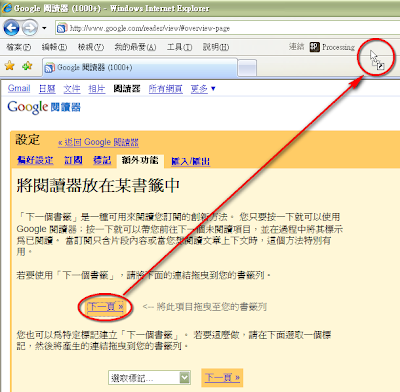Click the browser Forward arrow button
This screenshot has width=400, height=392.
30,28
